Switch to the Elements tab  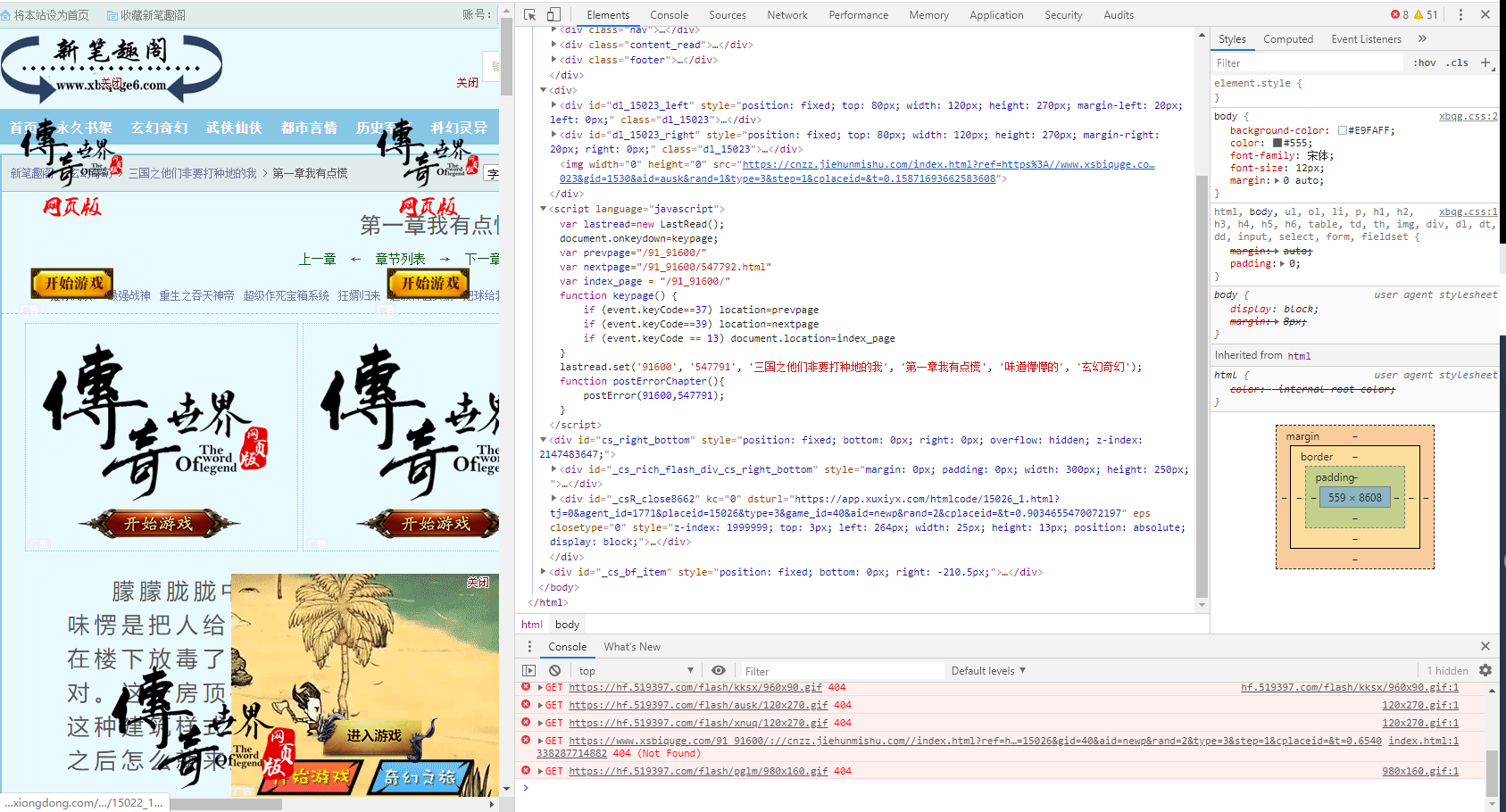point(608,14)
